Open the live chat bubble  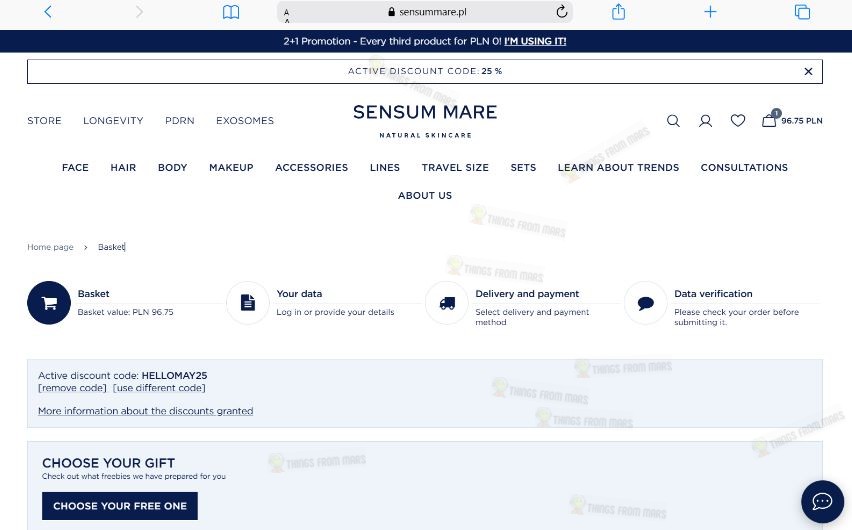tap(822, 501)
